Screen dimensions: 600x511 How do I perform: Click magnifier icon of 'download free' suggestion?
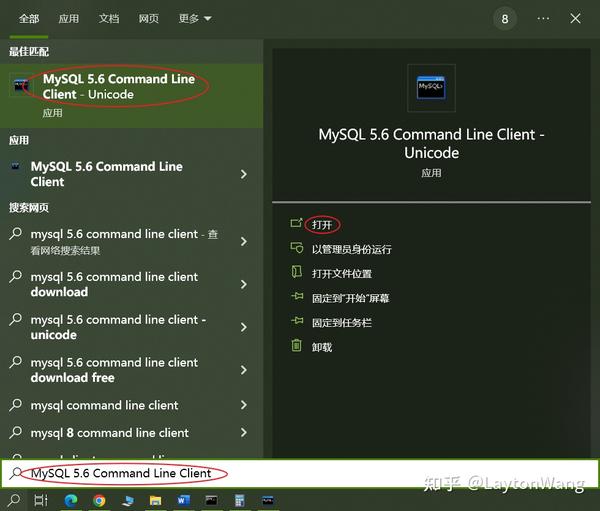click(x=15, y=362)
